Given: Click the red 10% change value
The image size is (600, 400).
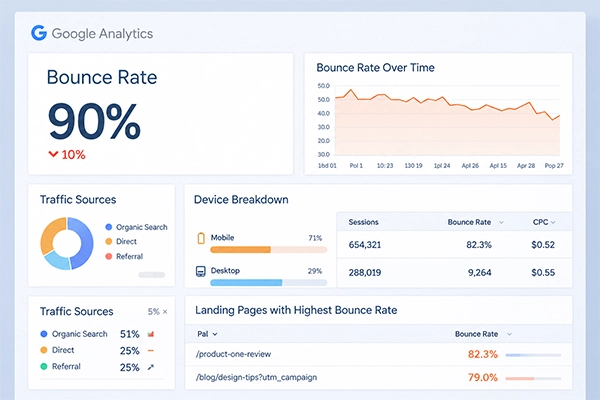Looking at the screenshot, I should (x=73, y=155).
